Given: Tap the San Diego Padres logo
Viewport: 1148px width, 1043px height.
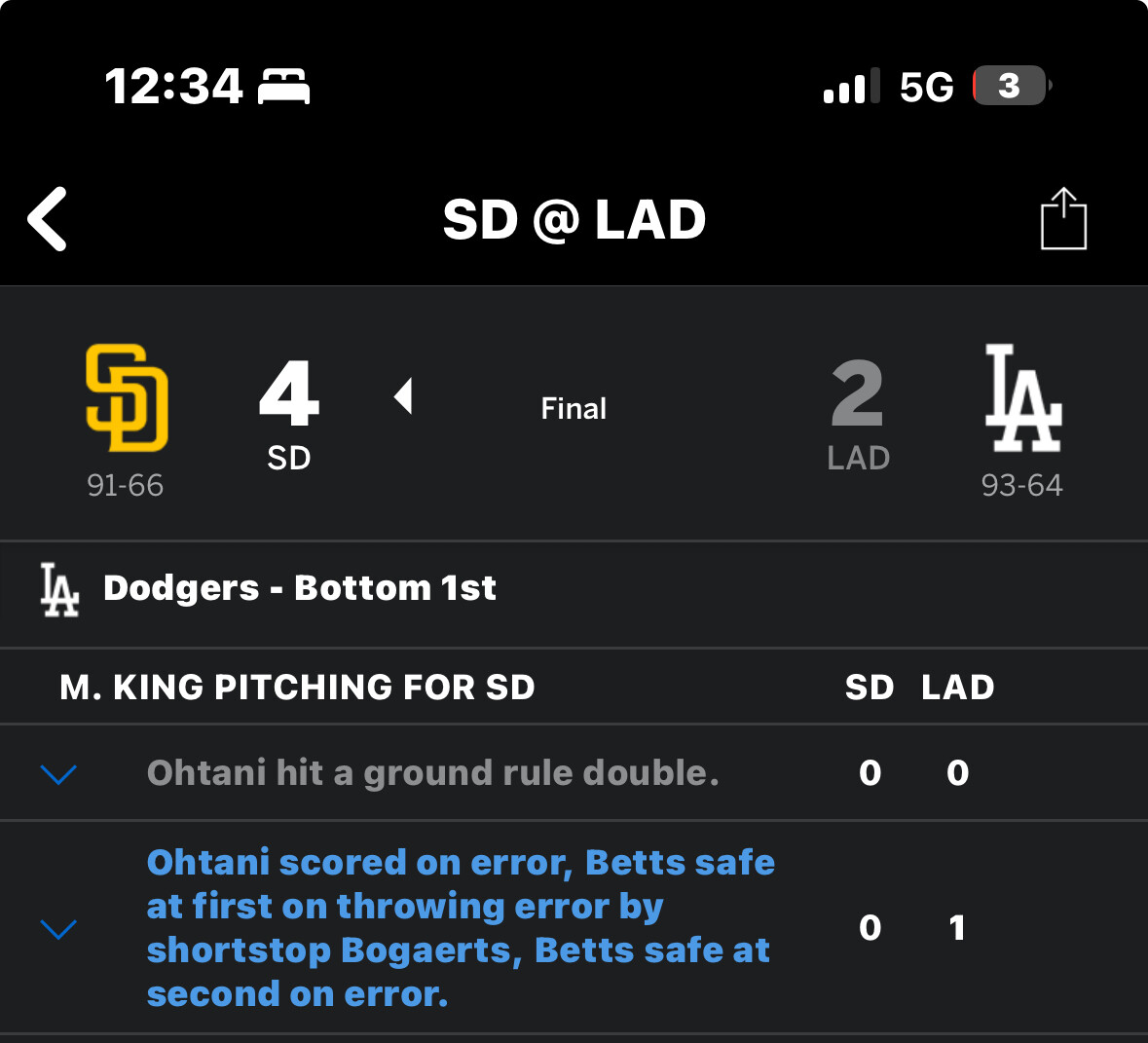Looking at the screenshot, I should 127,397.
